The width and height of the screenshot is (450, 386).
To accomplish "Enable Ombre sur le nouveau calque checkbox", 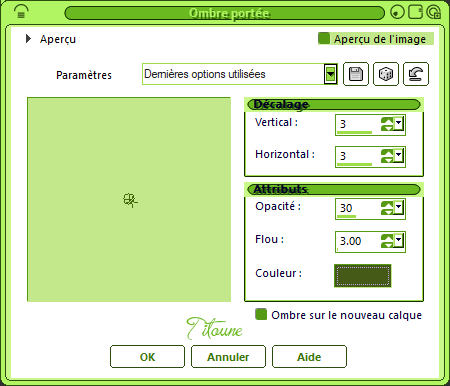I will click(261, 314).
